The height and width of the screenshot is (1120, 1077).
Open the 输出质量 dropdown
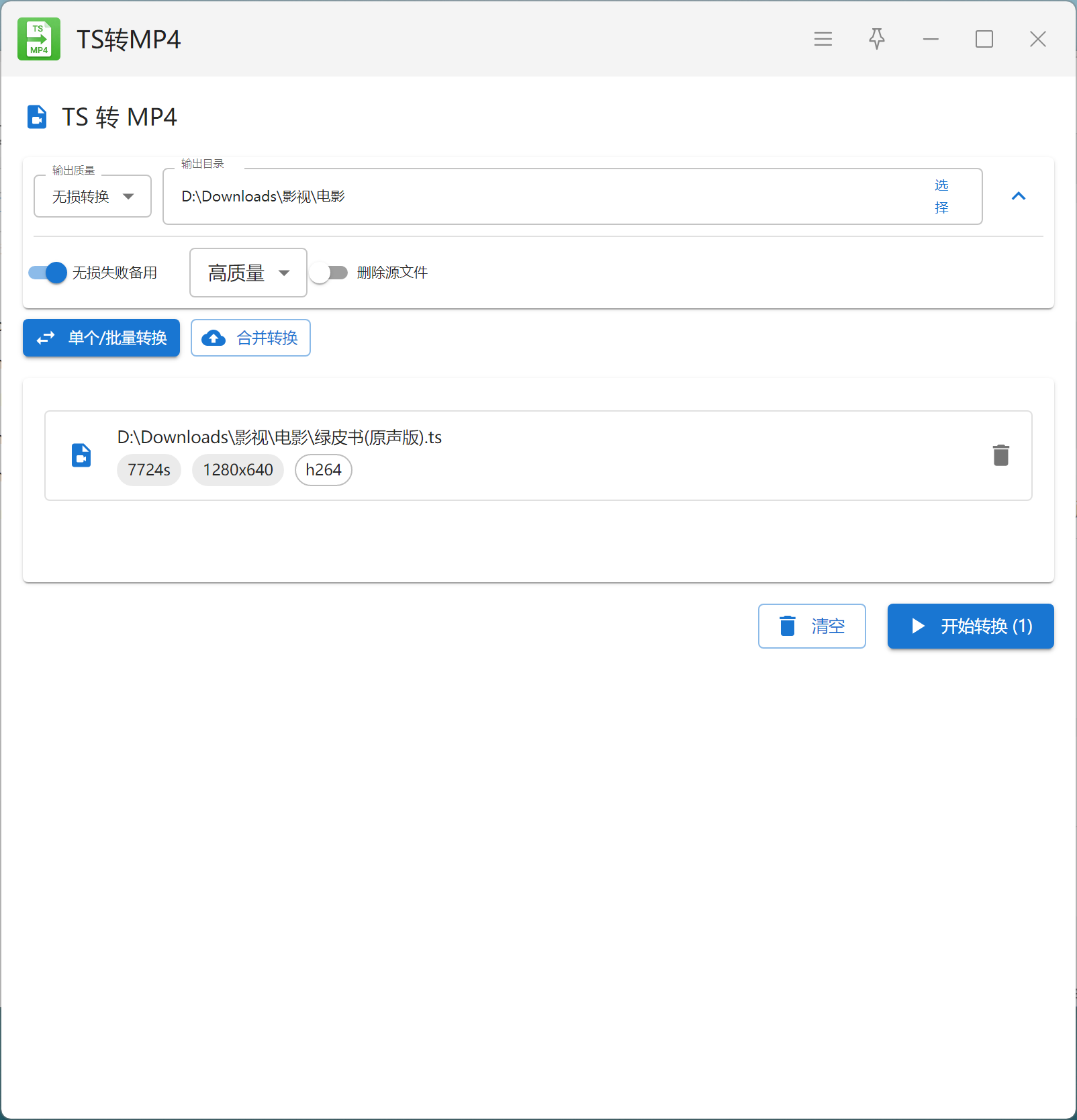(93, 197)
